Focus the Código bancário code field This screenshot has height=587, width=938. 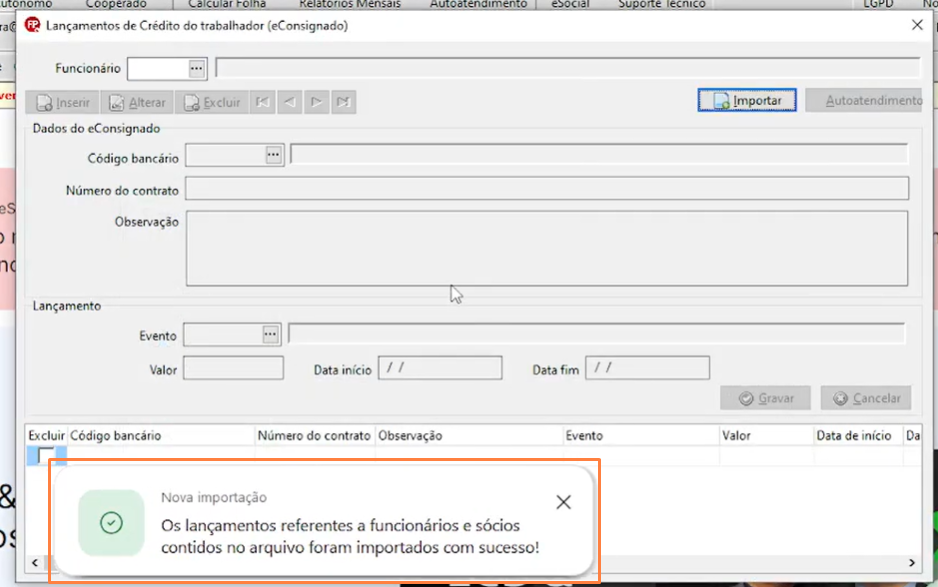pos(226,155)
